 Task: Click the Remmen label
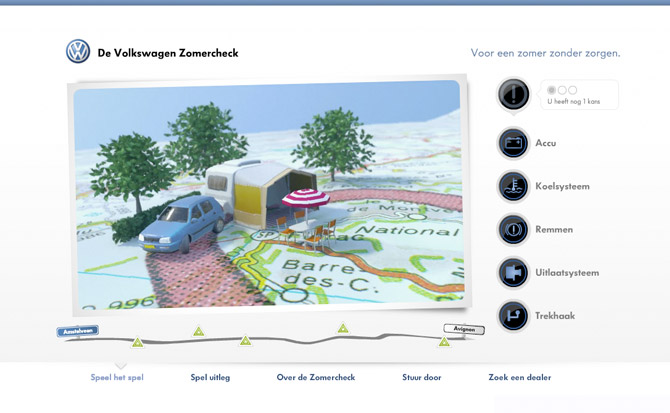[x=554, y=229]
